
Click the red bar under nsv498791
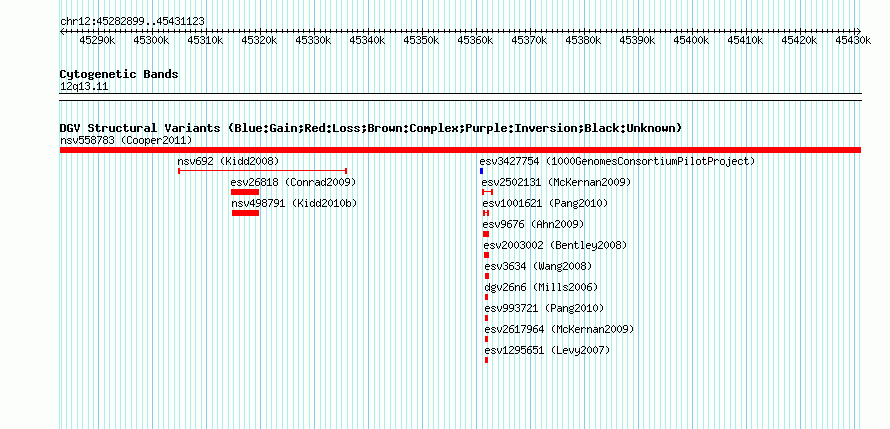pos(246,213)
